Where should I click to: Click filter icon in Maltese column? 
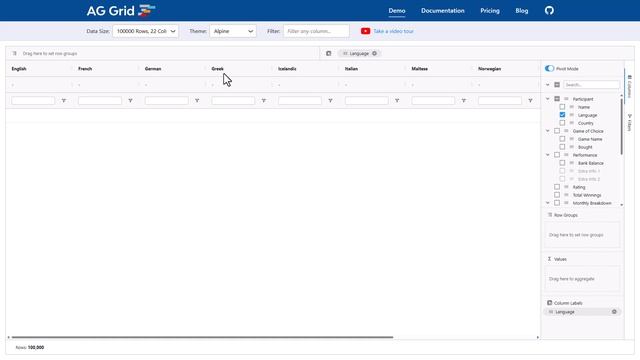click(464, 100)
